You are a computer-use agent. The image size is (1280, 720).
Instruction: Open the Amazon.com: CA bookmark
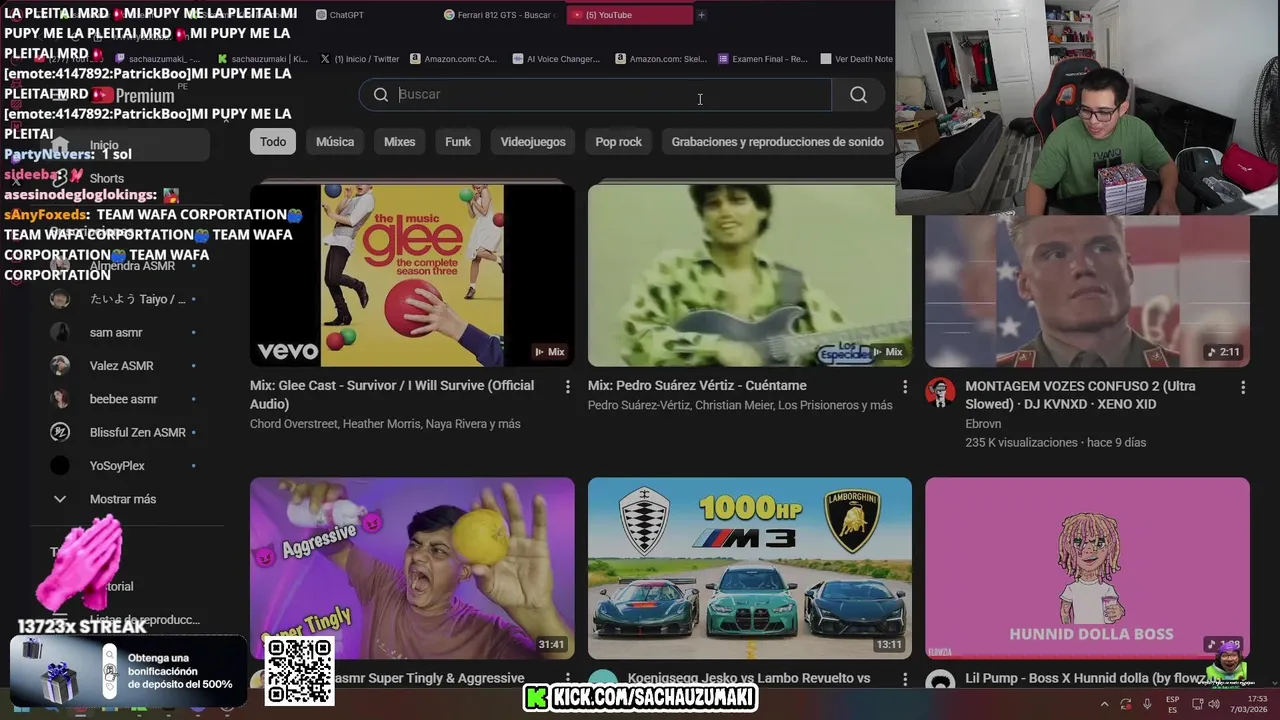click(453, 59)
